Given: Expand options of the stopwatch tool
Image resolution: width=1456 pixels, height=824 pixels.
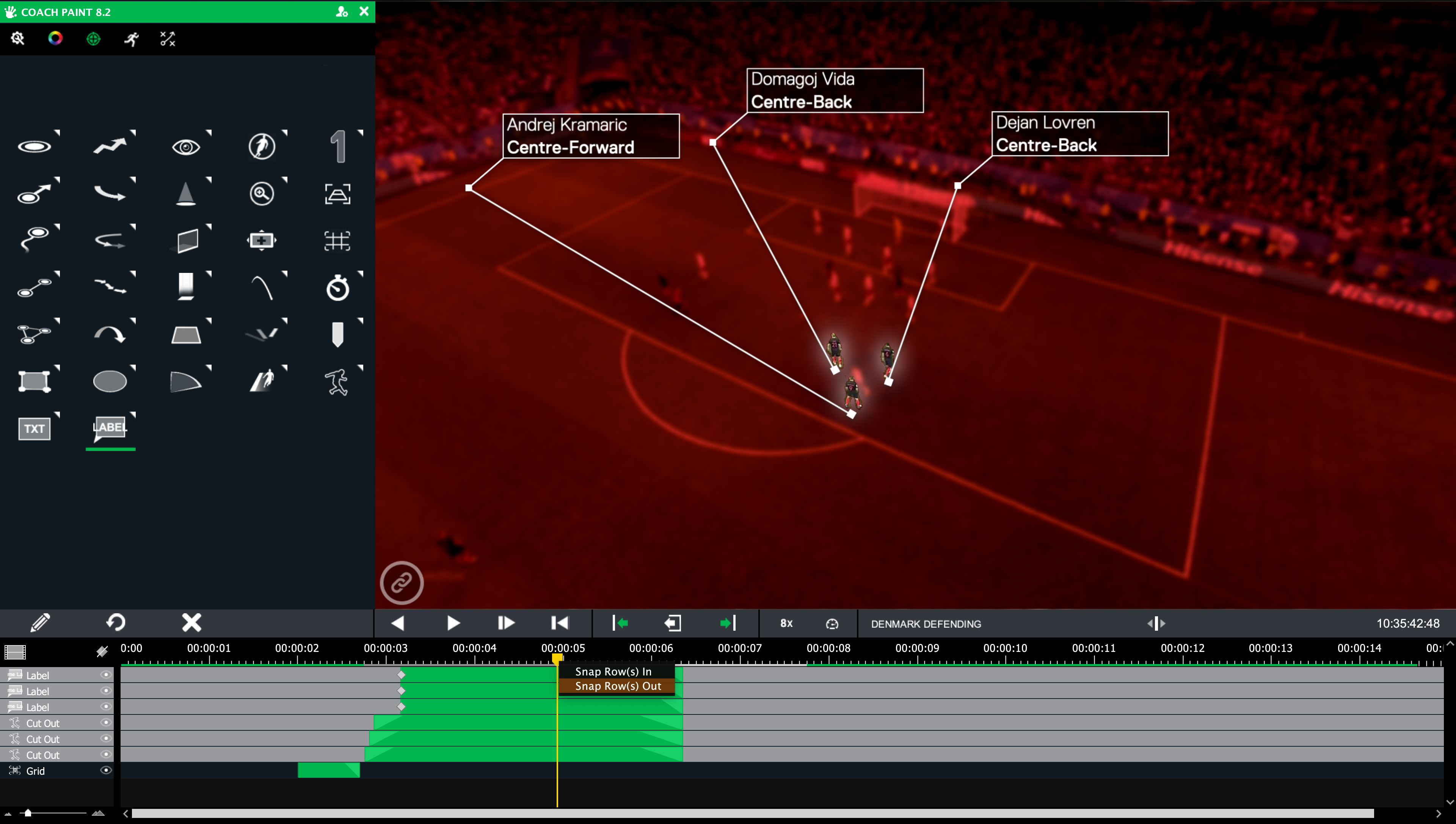Looking at the screenshot, I should pyautogui.click(x=361, y=273).
